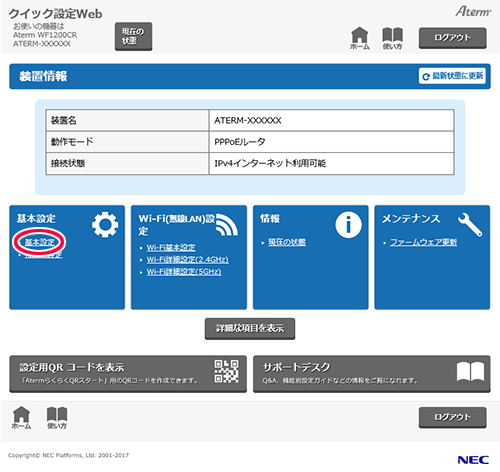Click the Wi-Fi signal icon
The width and height of the screenshot is (500, 472).
[227, 225]
